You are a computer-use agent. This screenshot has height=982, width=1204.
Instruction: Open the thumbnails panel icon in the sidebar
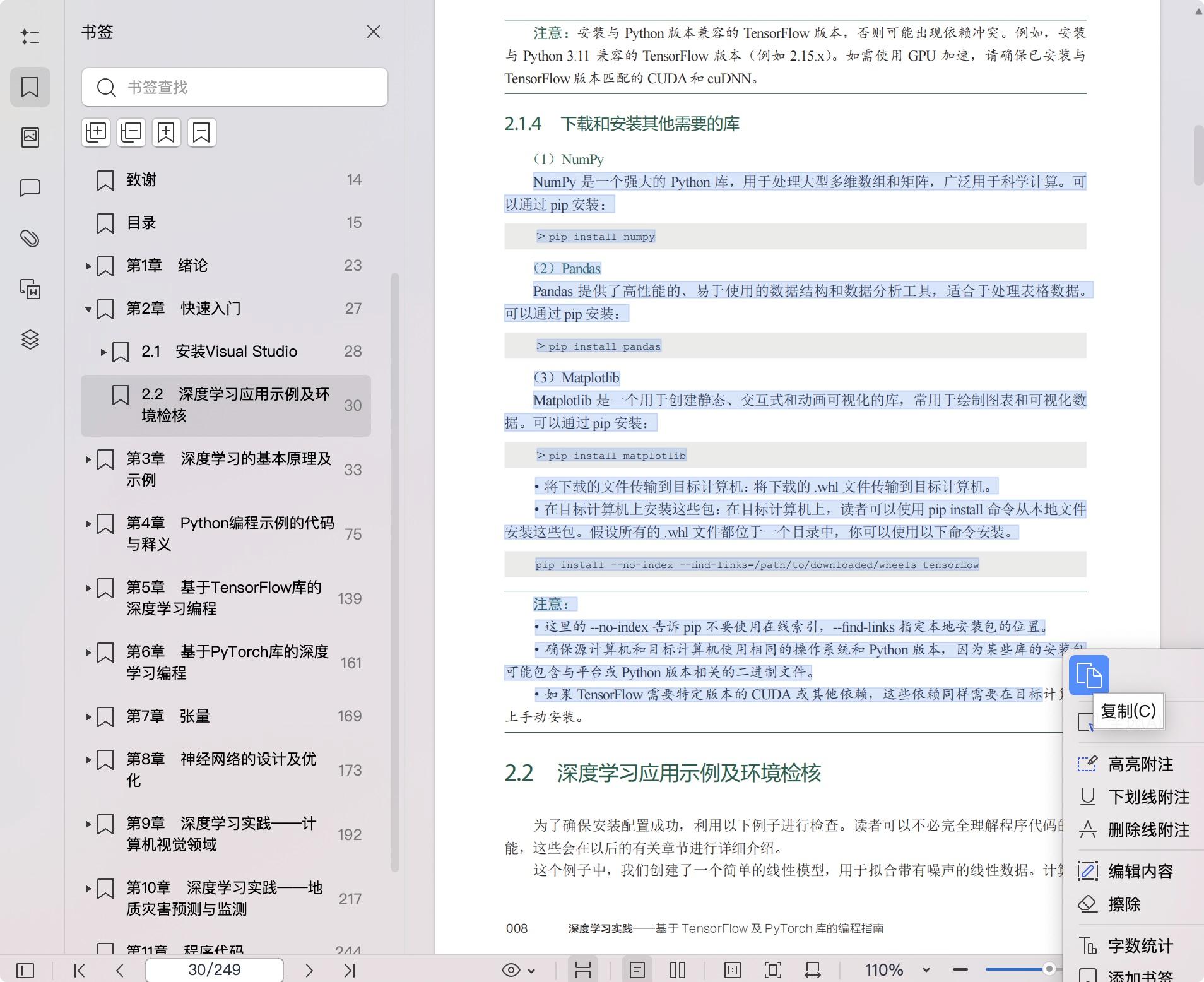point(30,137)
